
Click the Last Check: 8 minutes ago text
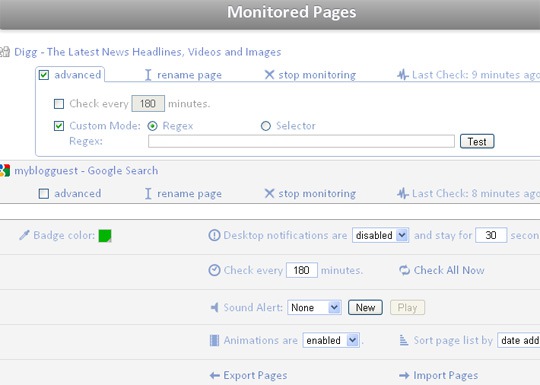(476, 194)
